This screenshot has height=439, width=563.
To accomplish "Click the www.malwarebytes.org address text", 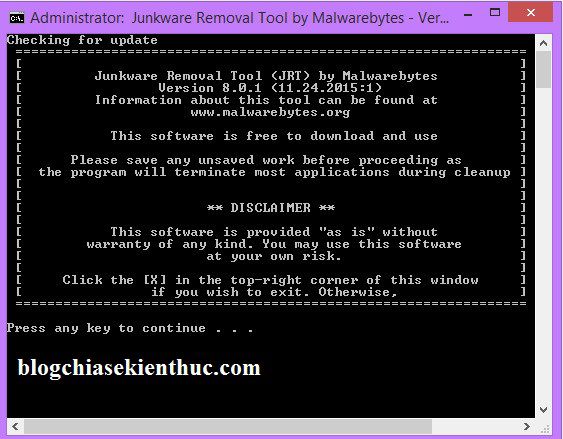I will 270,112.
